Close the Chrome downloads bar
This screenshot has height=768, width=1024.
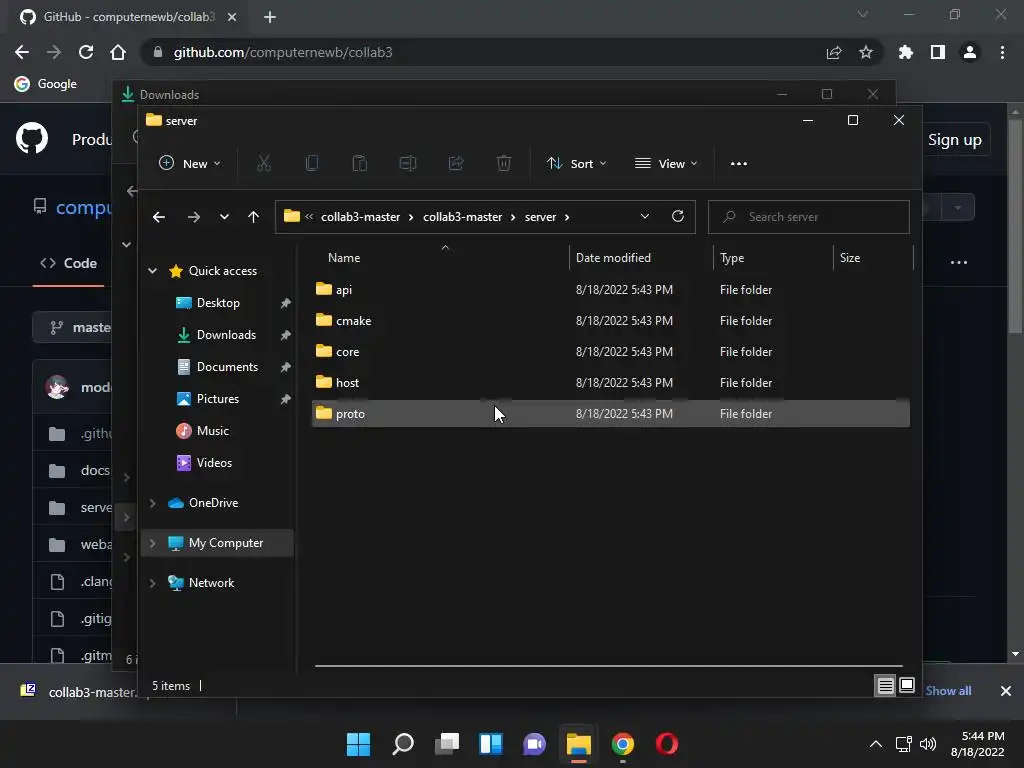point(1006,691)
